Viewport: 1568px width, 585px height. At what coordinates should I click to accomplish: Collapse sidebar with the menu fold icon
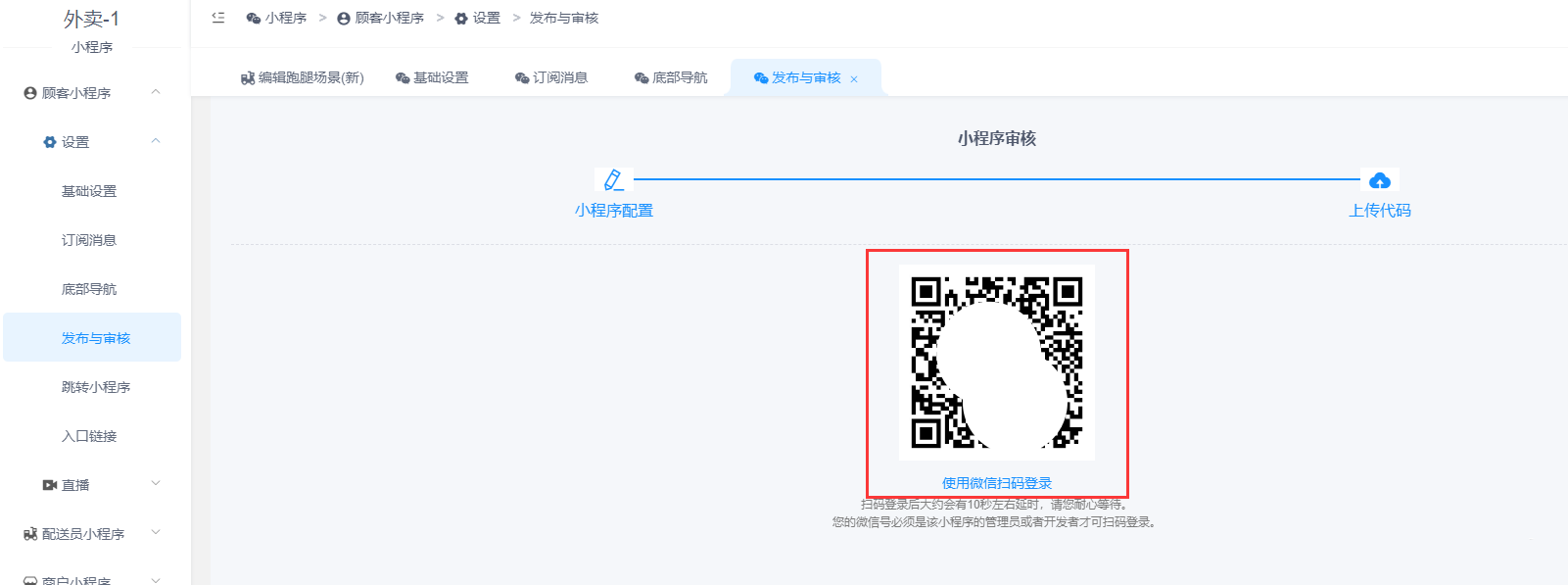pyautogui.click(x=218, y=18)
